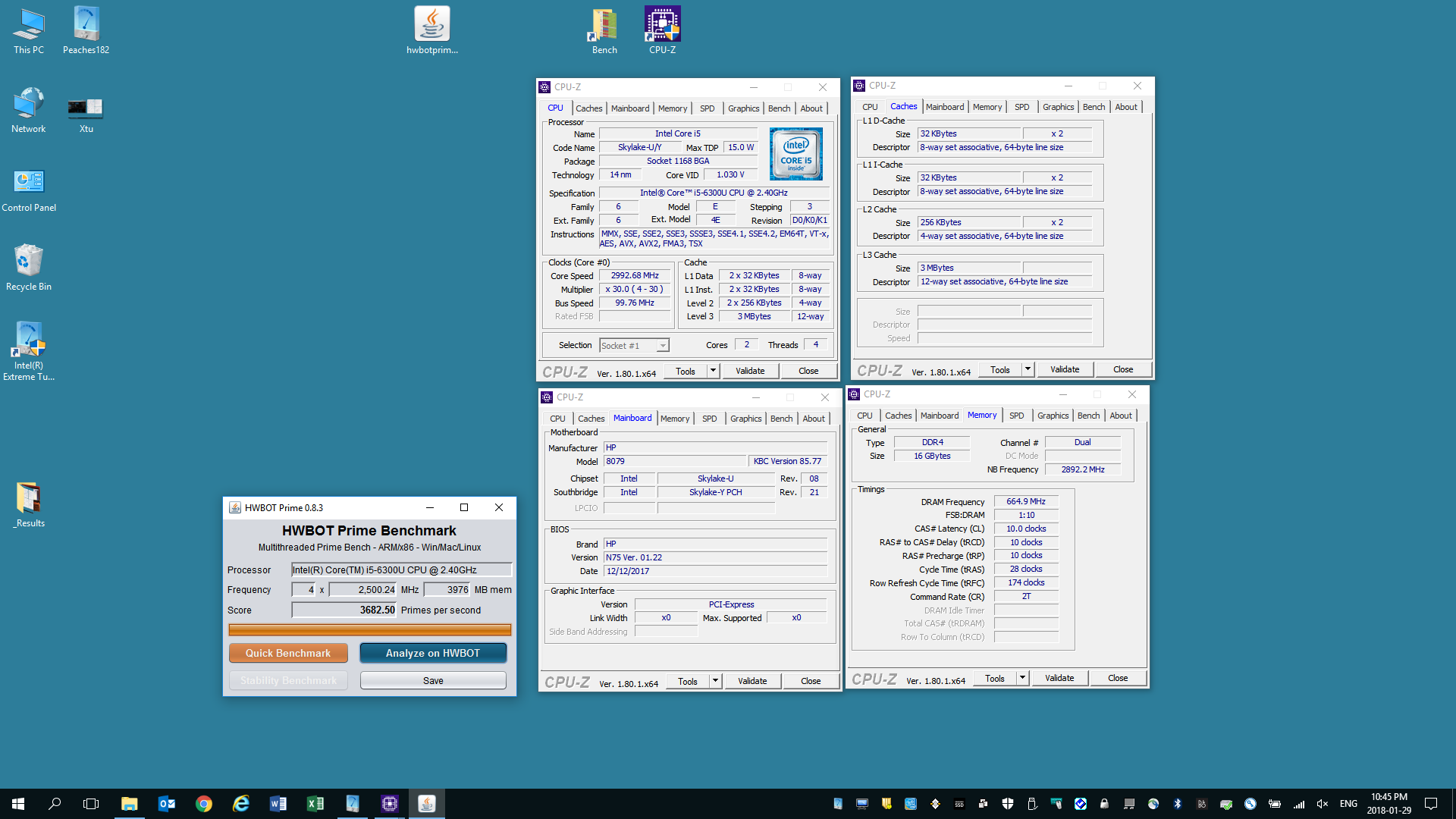Click the 2,500.24 MHz frequency field
1456x819 pixels.
point(362,589)
